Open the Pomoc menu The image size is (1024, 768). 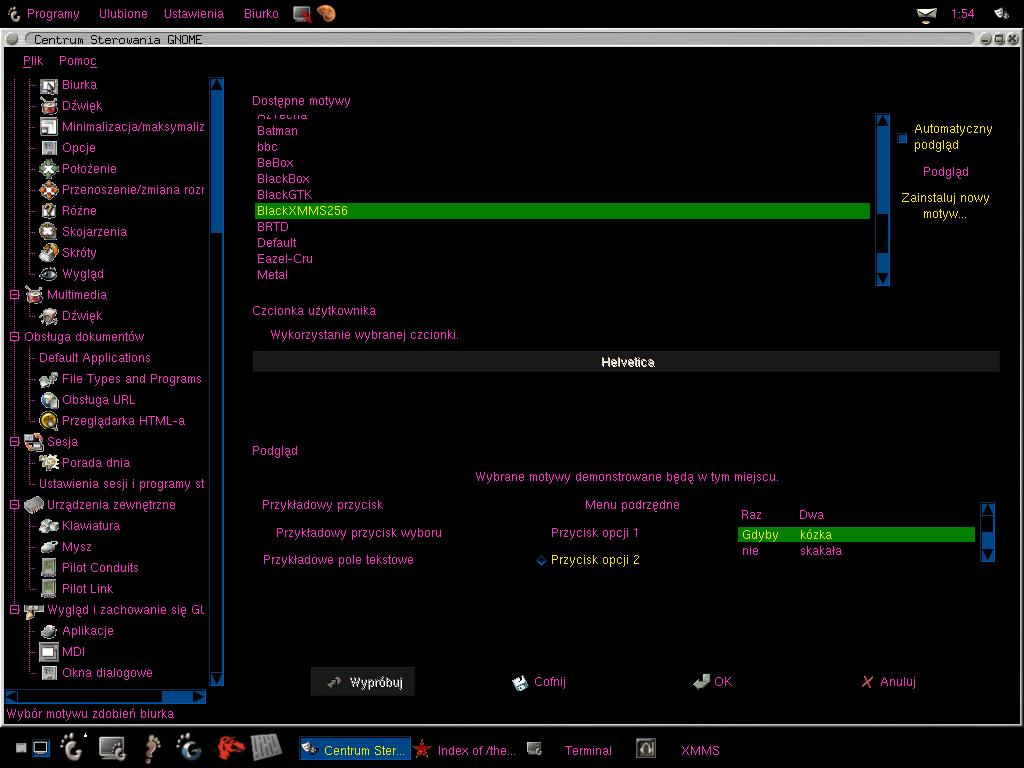click(78, 61)
